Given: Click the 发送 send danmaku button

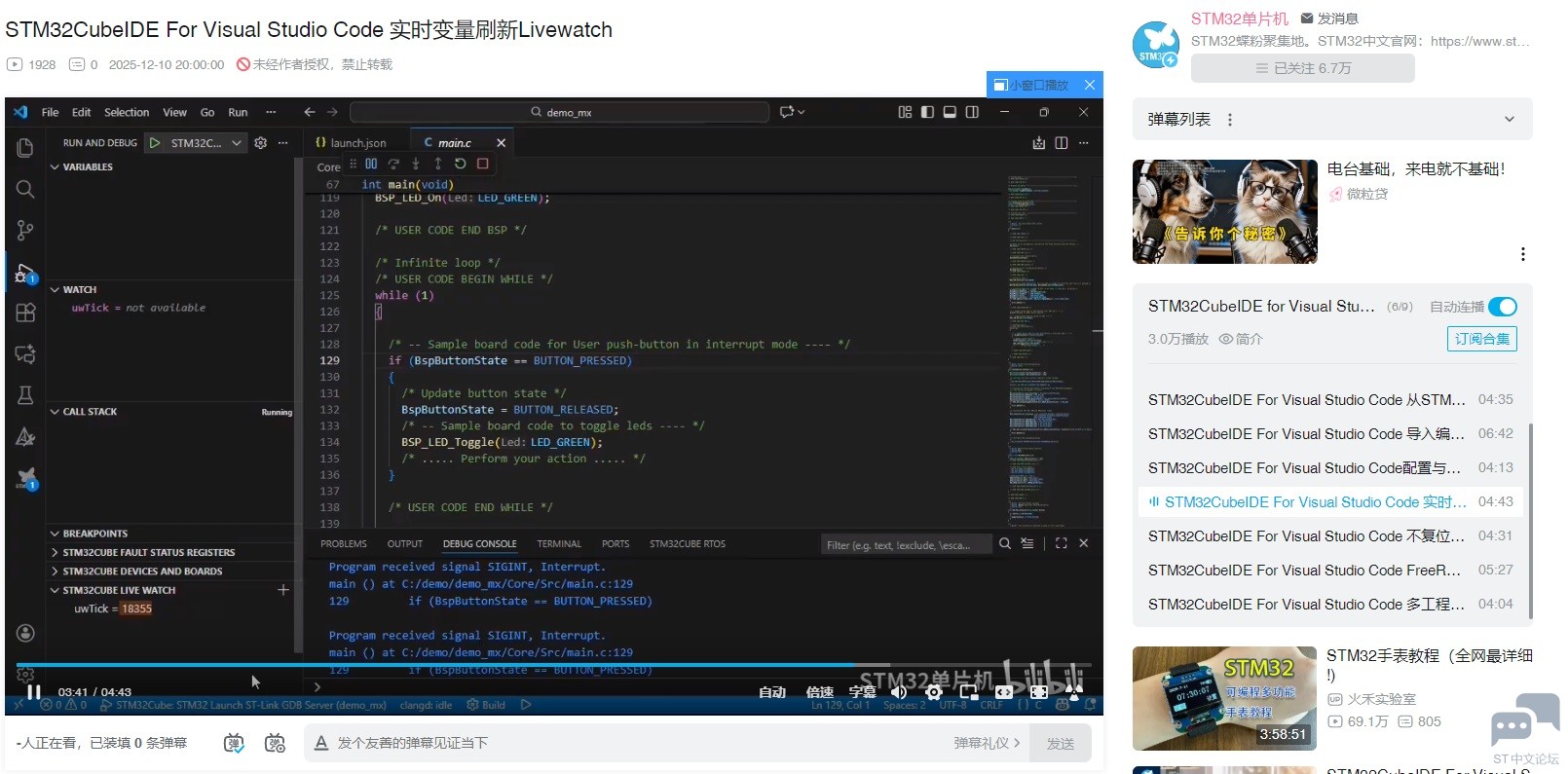Looking at the screenshot, I should [x=1061, y=744].
